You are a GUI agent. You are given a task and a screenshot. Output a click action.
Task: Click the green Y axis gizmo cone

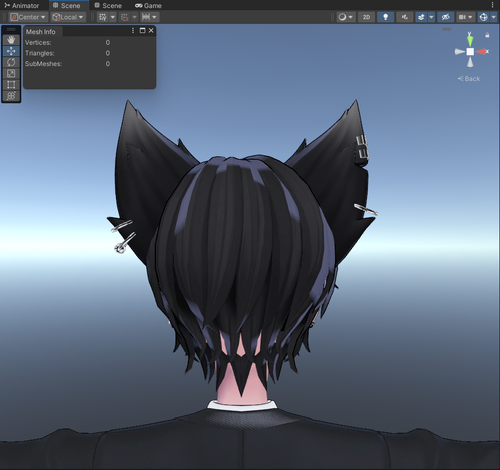coord(470,40)
